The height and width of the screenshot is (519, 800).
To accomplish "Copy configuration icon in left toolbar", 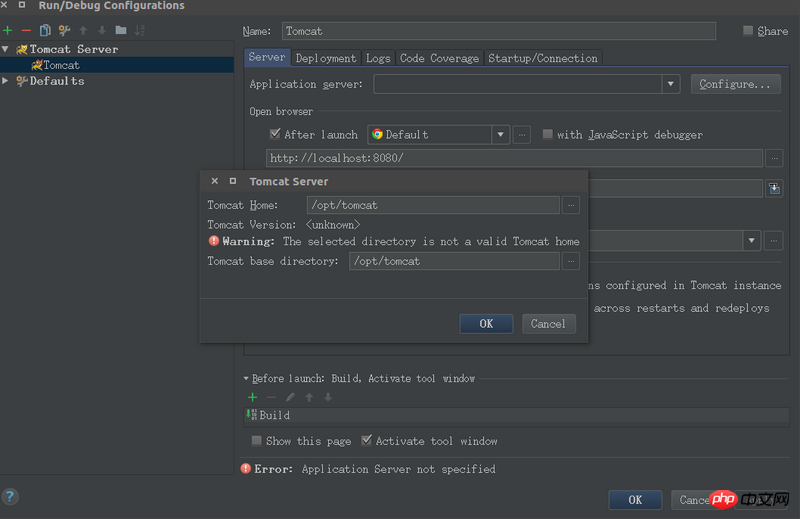I will (45, 31).
